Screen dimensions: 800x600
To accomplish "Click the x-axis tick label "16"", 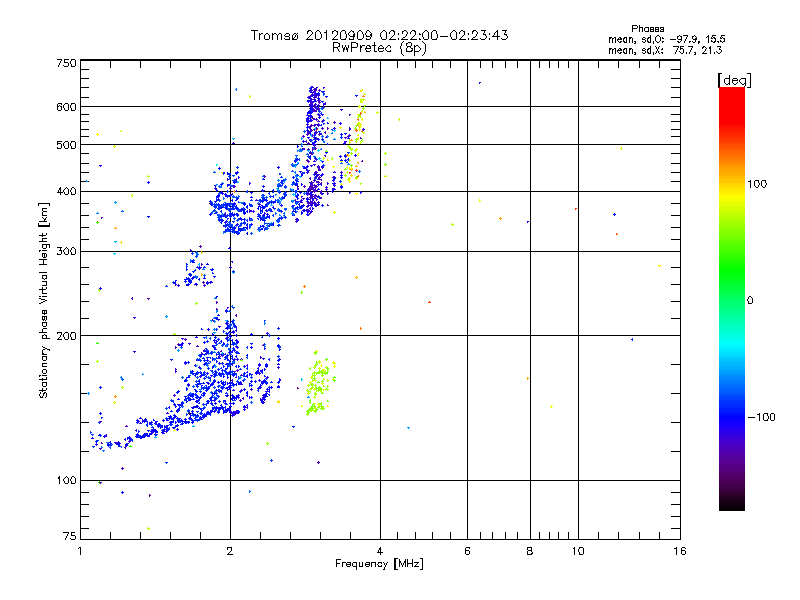I will [x=680, y=551].
